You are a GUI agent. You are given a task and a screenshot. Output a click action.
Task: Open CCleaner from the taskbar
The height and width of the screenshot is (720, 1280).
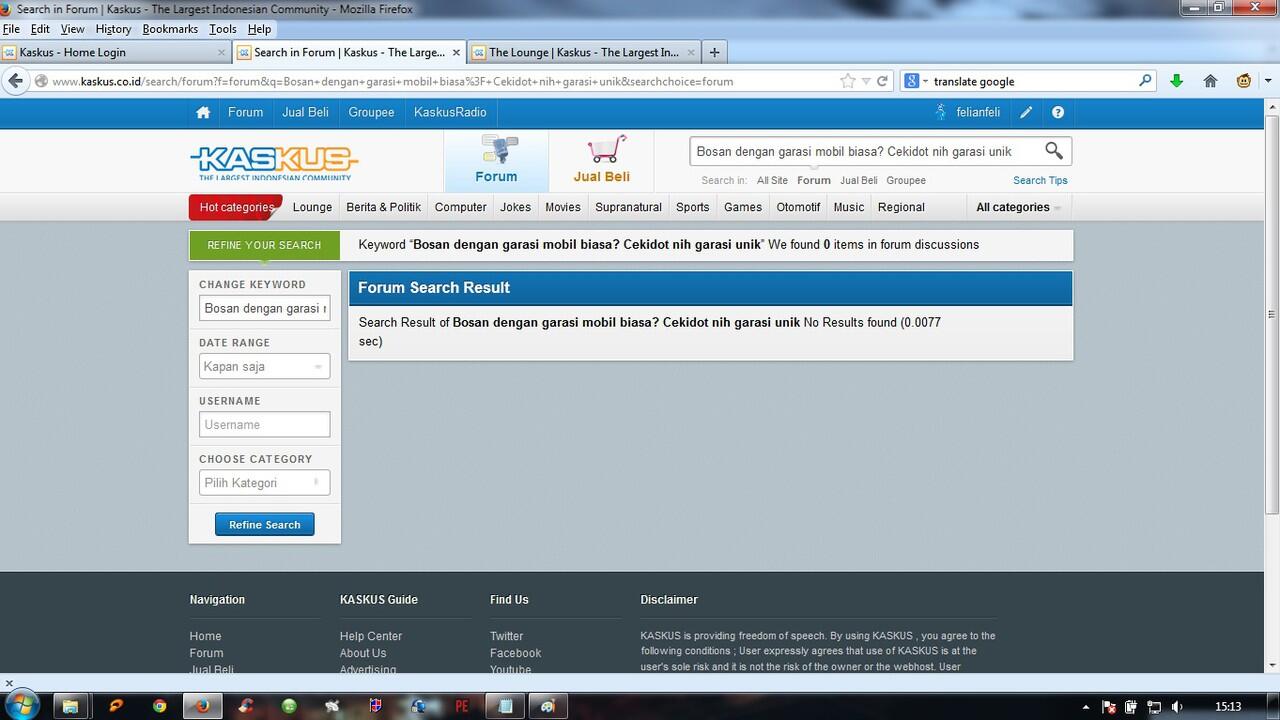(247, 706)
